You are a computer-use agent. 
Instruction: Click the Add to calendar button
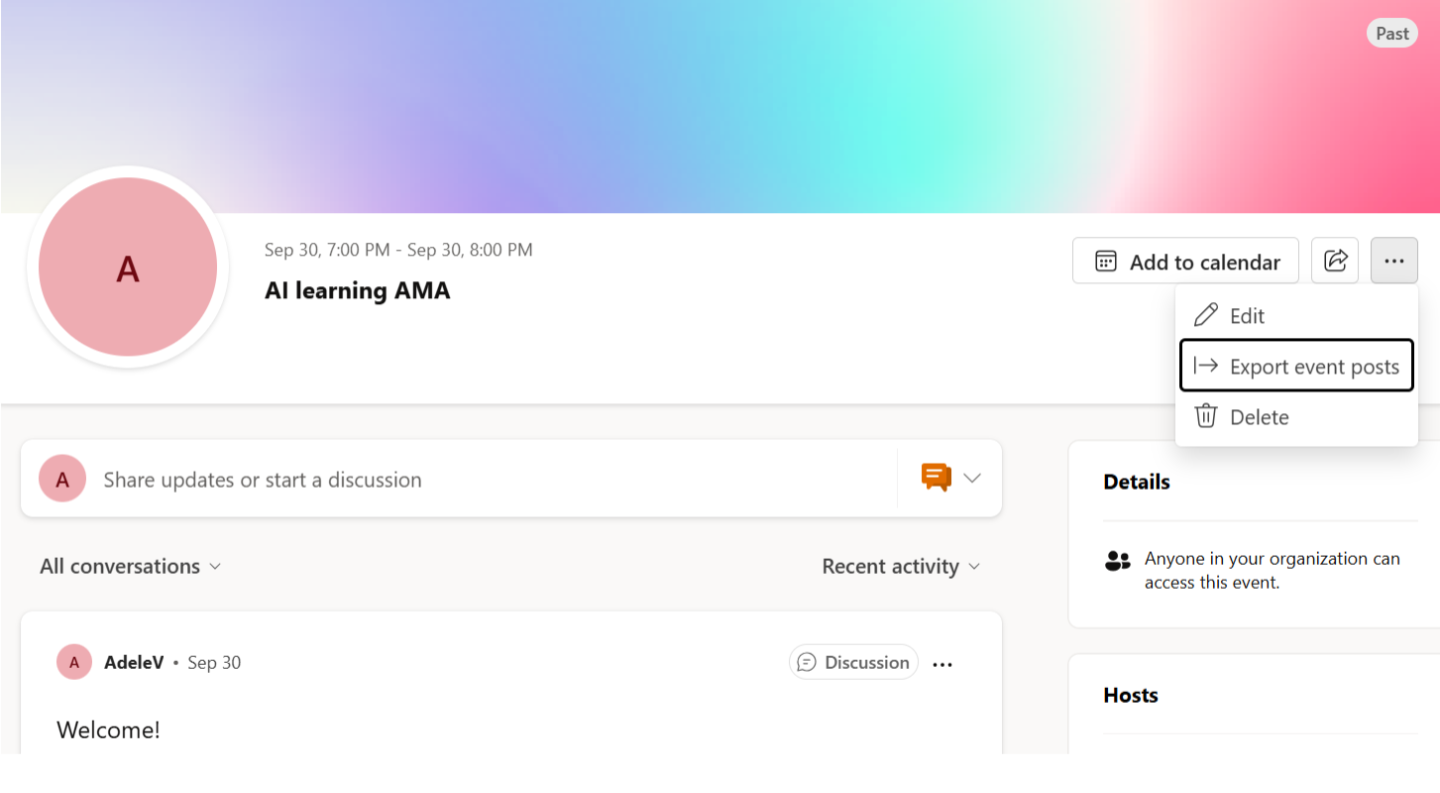pos(1185,260)
